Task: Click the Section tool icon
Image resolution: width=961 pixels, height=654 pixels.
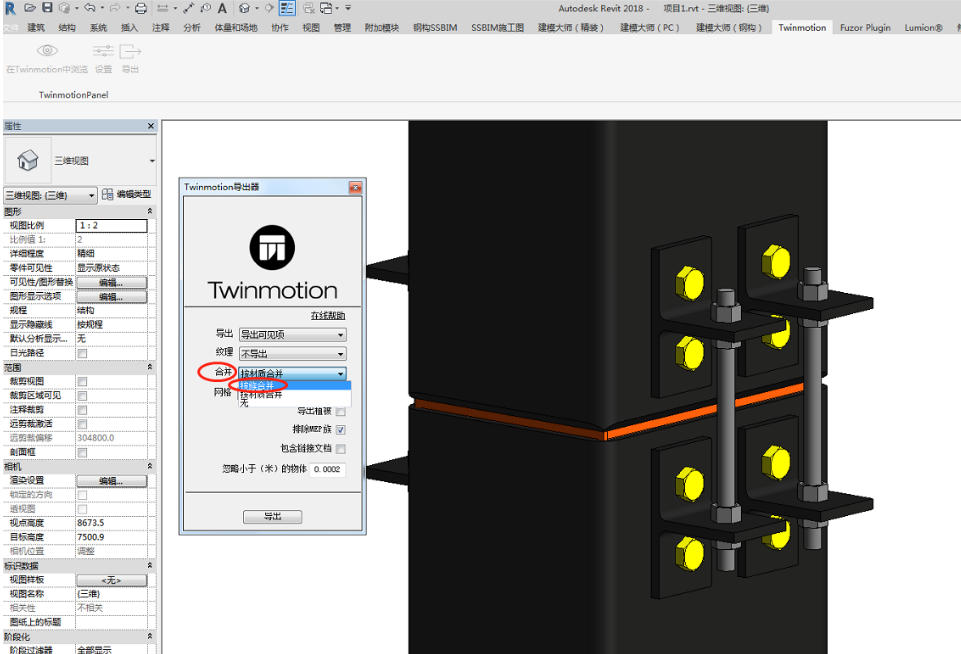Action: point(269,8)
